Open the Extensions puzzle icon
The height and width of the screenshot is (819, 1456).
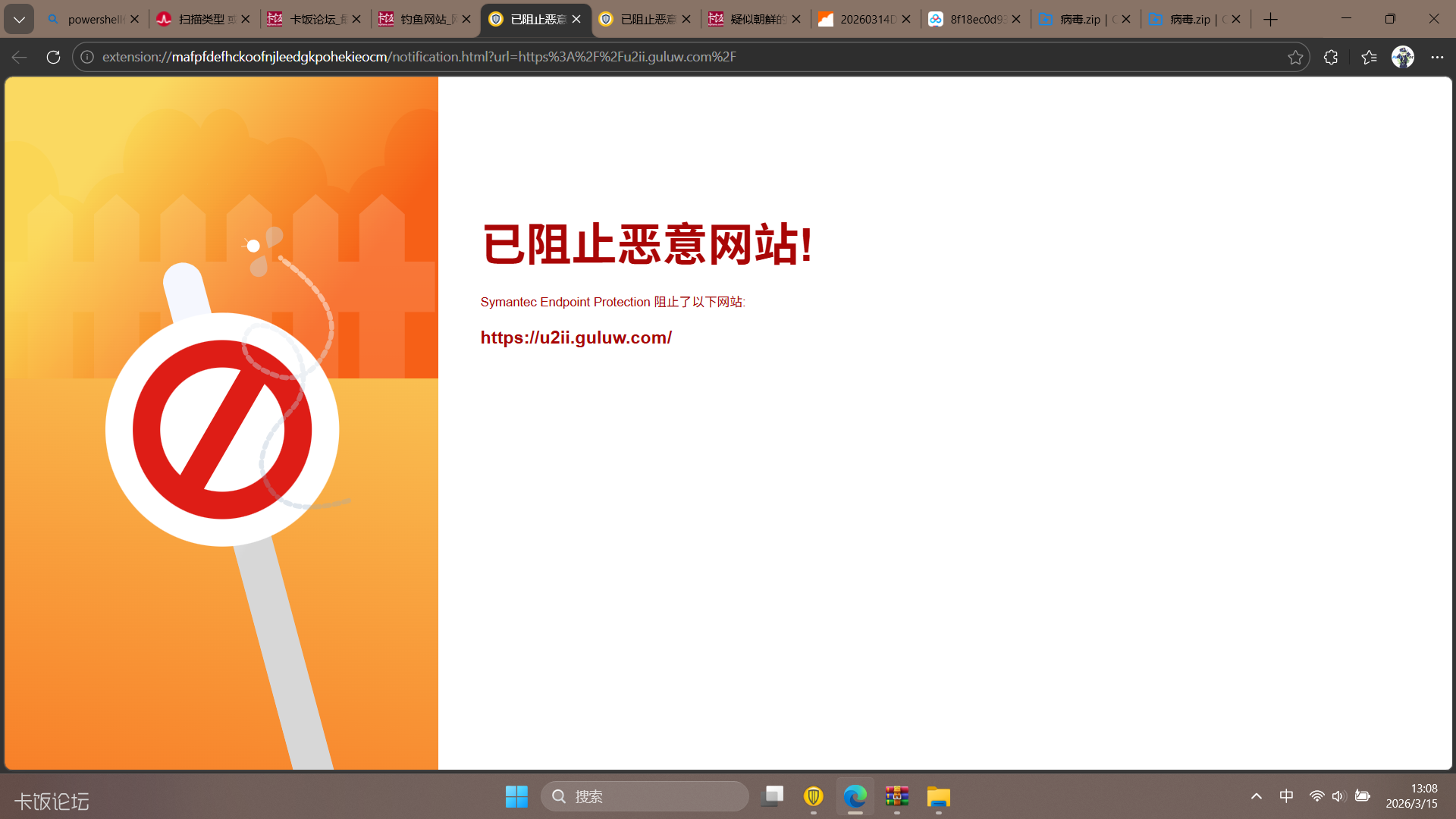coord(1330,57)
